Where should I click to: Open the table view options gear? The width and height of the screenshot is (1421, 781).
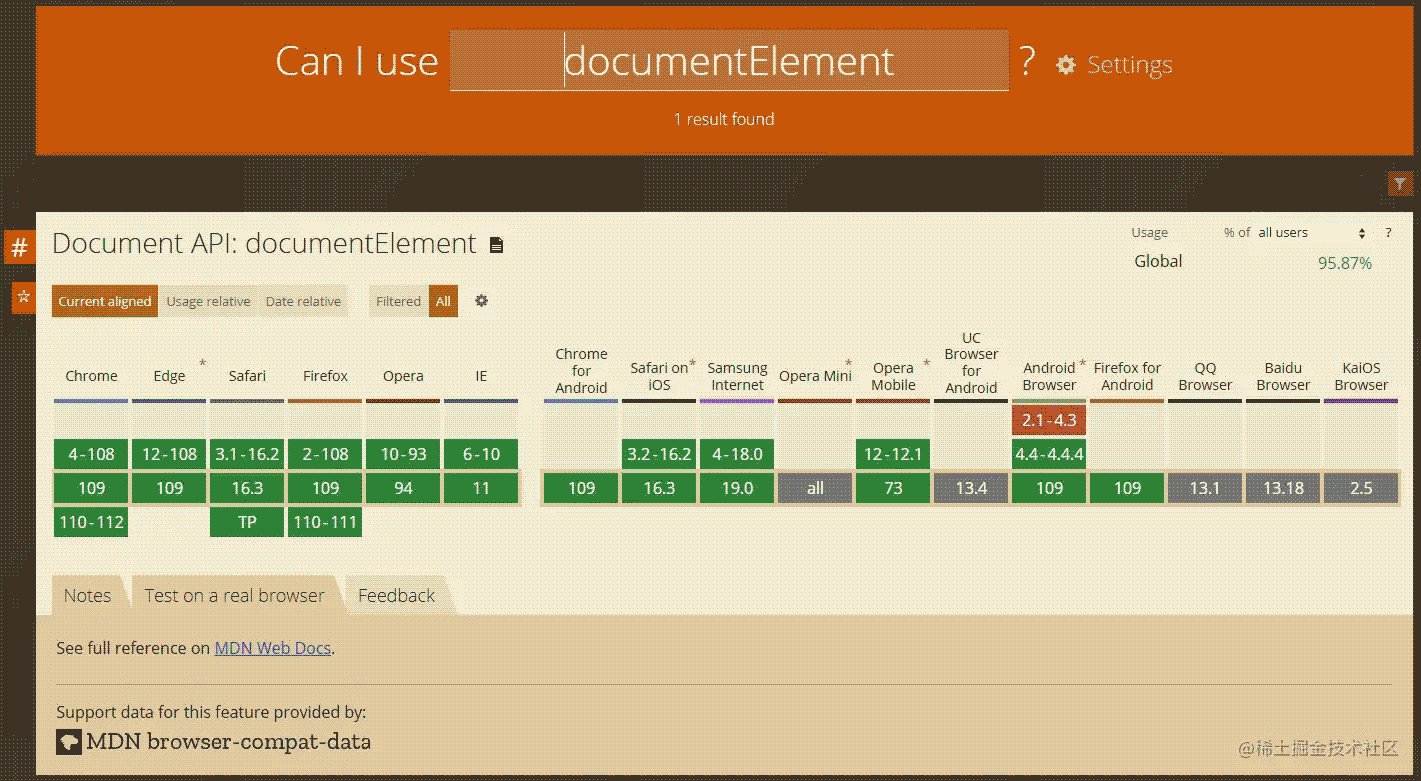click(481, 301)
